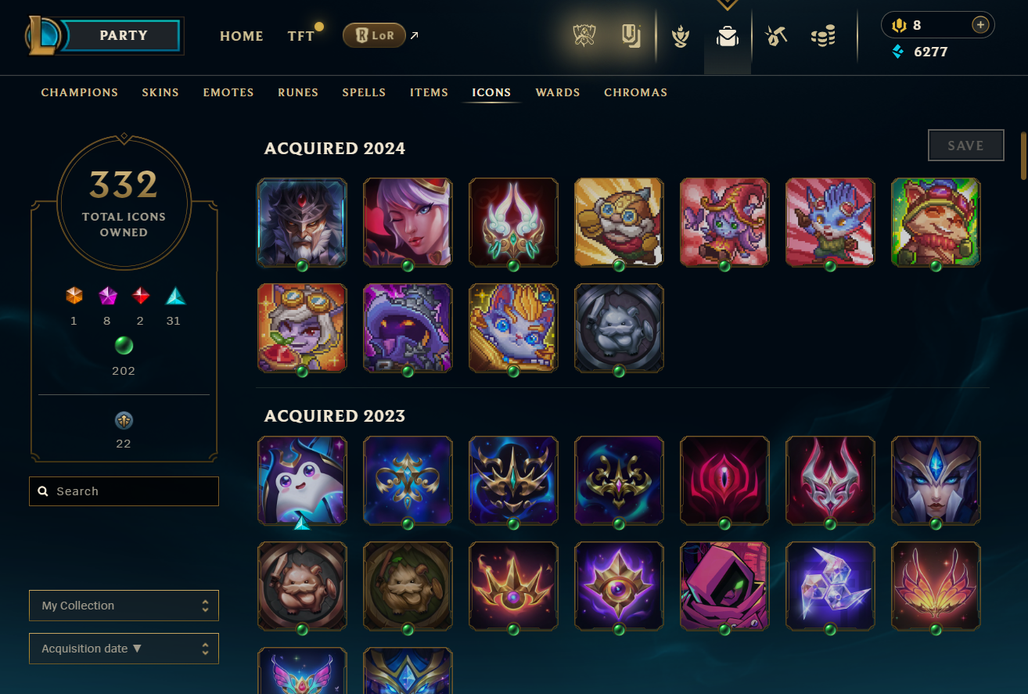
Task: Open the Collection backpack icon
Action: [727, 37]
